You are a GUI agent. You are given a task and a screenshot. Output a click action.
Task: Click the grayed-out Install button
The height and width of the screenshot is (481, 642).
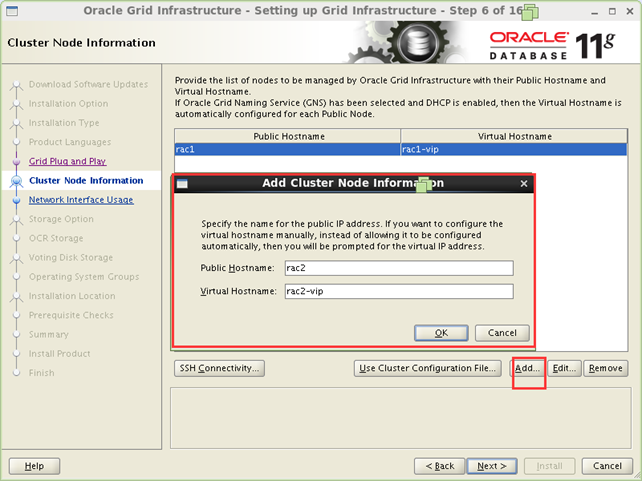pyautogui.click(x=549, y=466)
